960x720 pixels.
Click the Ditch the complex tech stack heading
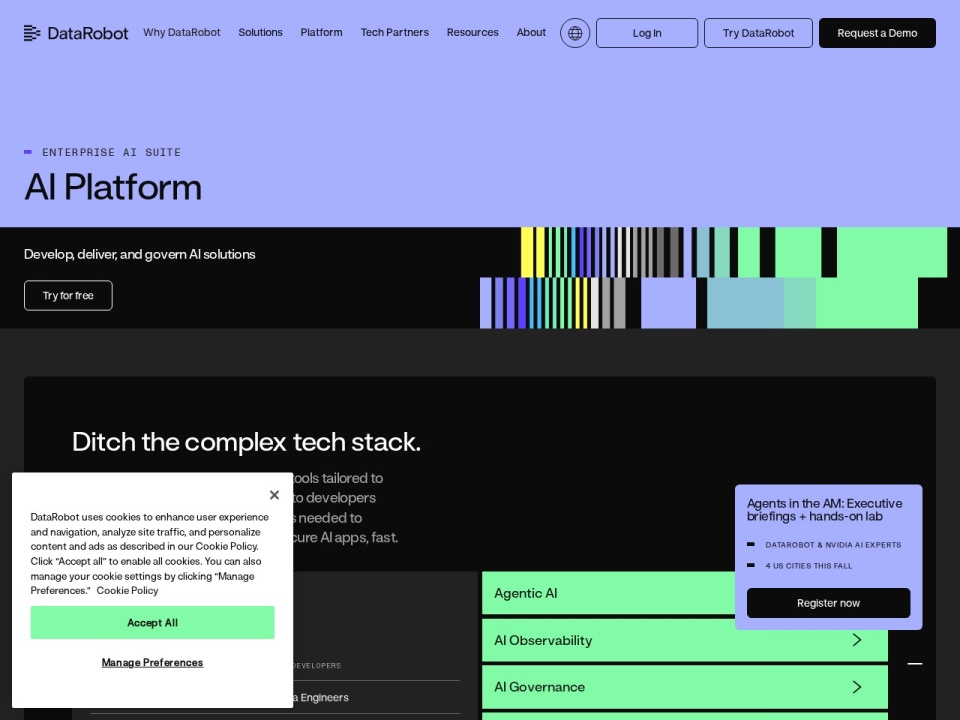(246, 441)
